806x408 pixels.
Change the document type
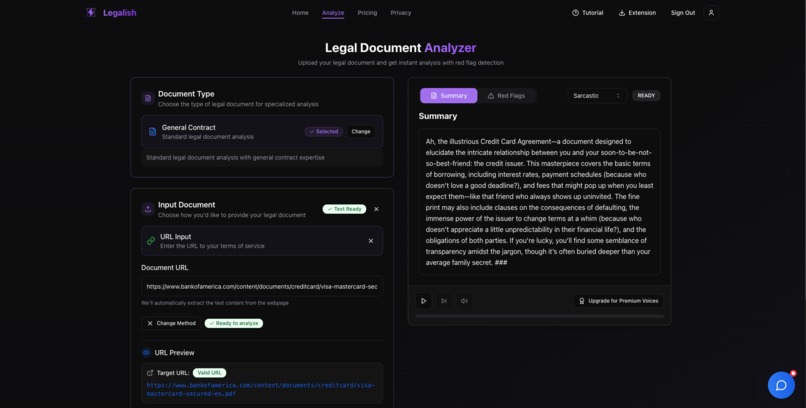[360, 132]
